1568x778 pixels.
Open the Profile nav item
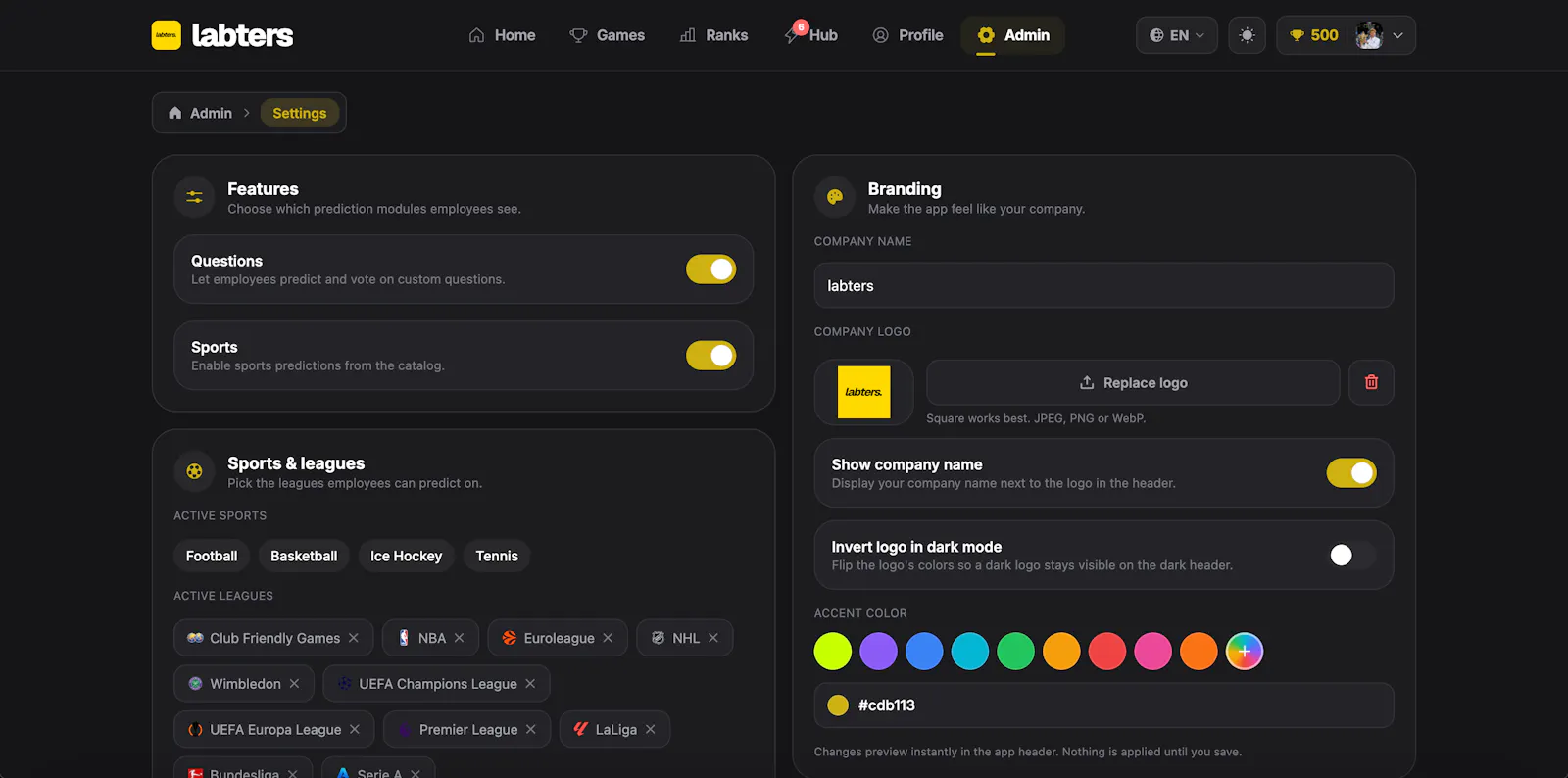[907, 35]
